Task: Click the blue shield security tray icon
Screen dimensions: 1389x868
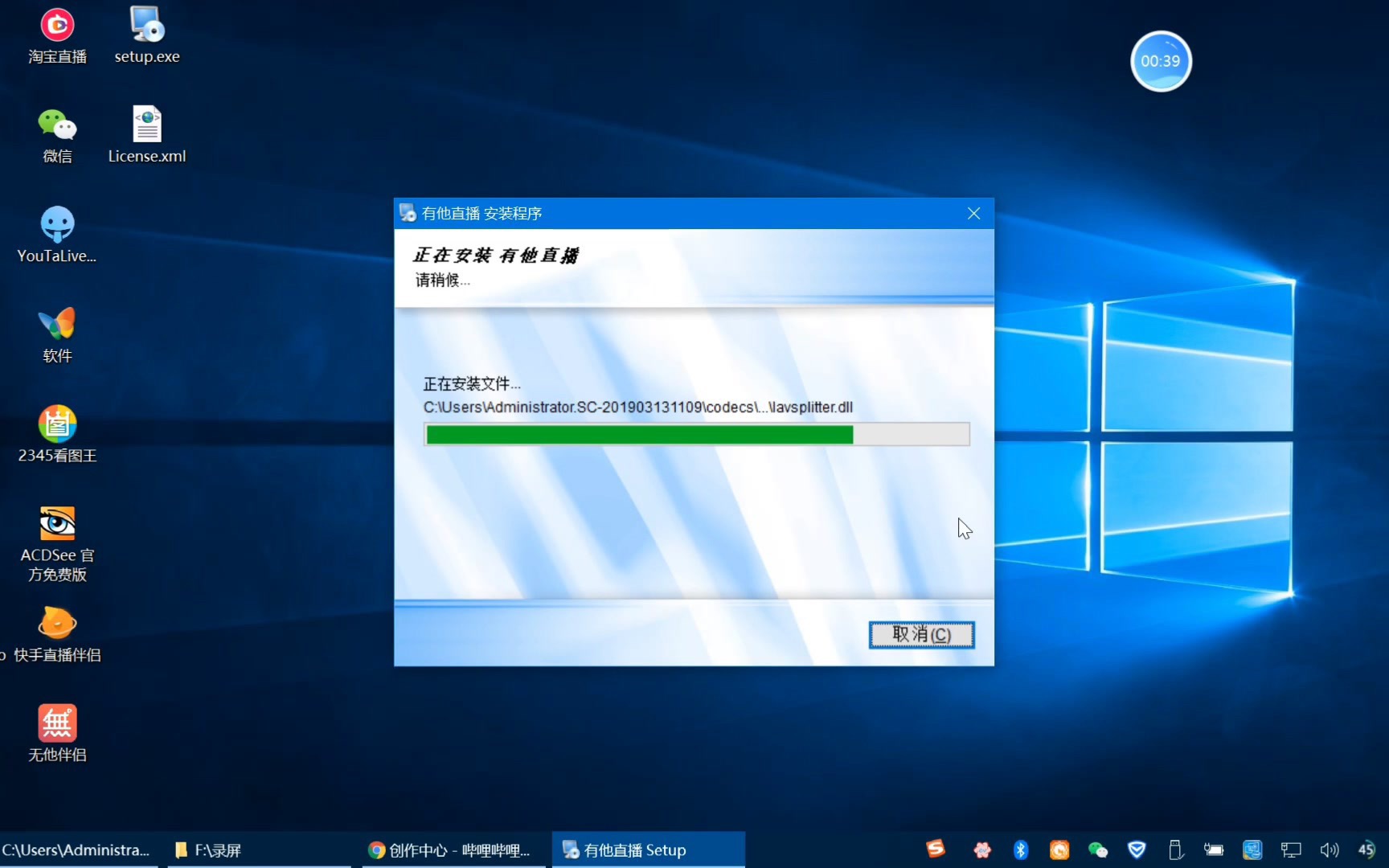Action: tap(1137, 850)
